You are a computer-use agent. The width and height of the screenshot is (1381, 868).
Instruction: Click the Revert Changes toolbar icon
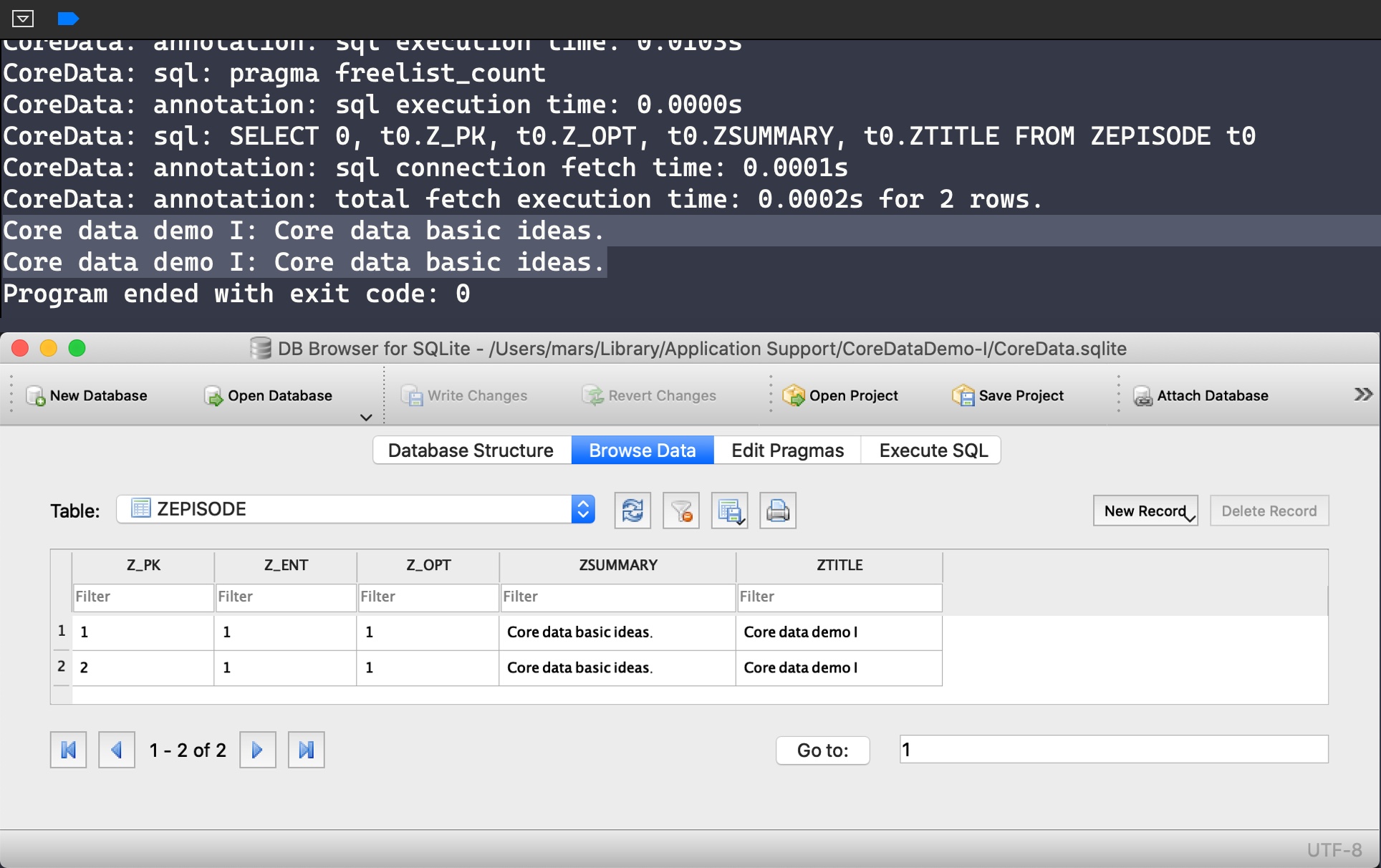click(x=593, y=396)
